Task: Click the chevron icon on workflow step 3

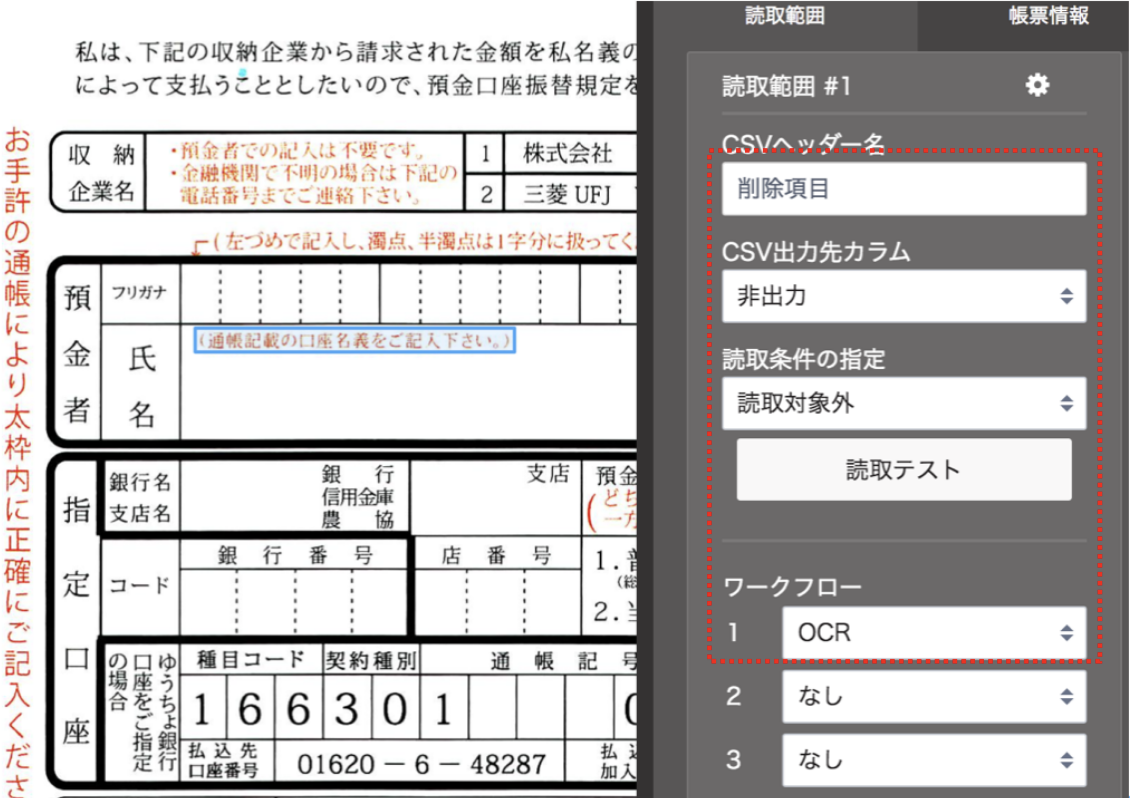Action: pos(1067,761)
